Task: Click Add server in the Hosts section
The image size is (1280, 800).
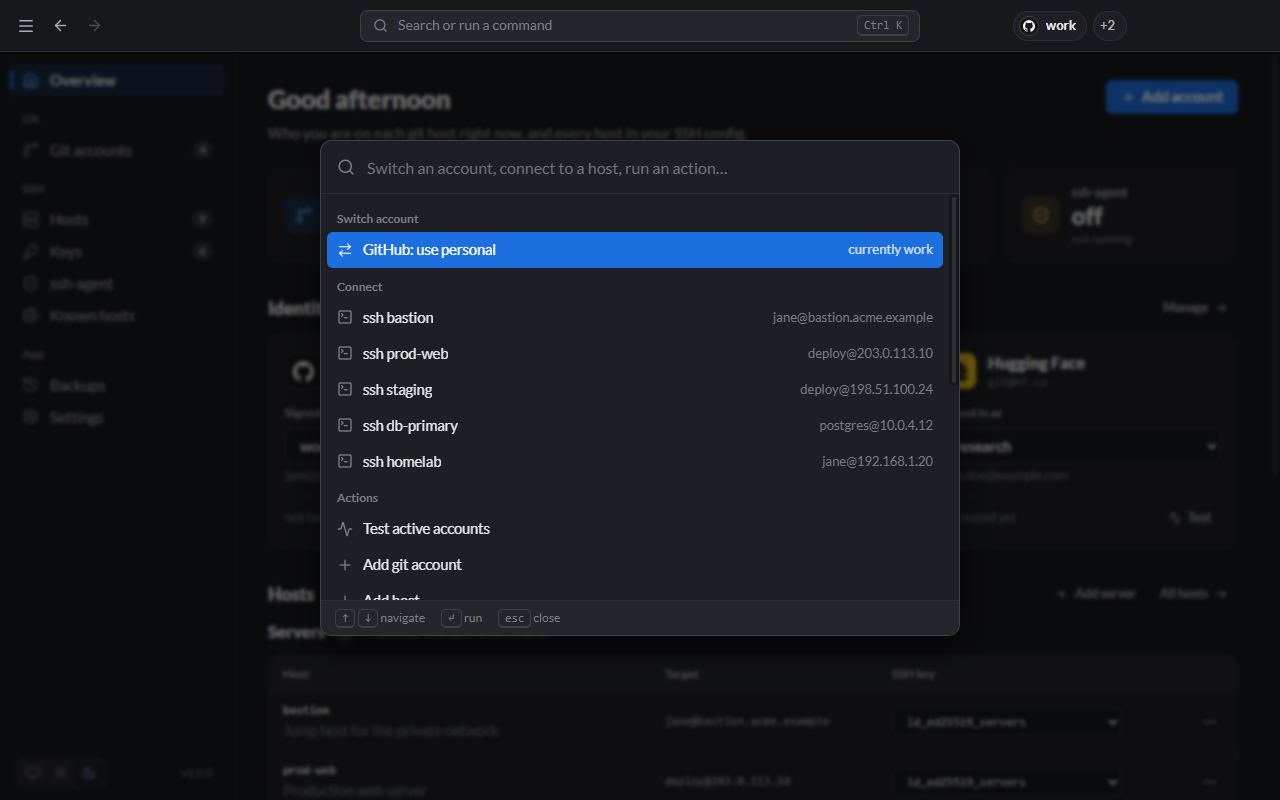Action: (1096, 593)
